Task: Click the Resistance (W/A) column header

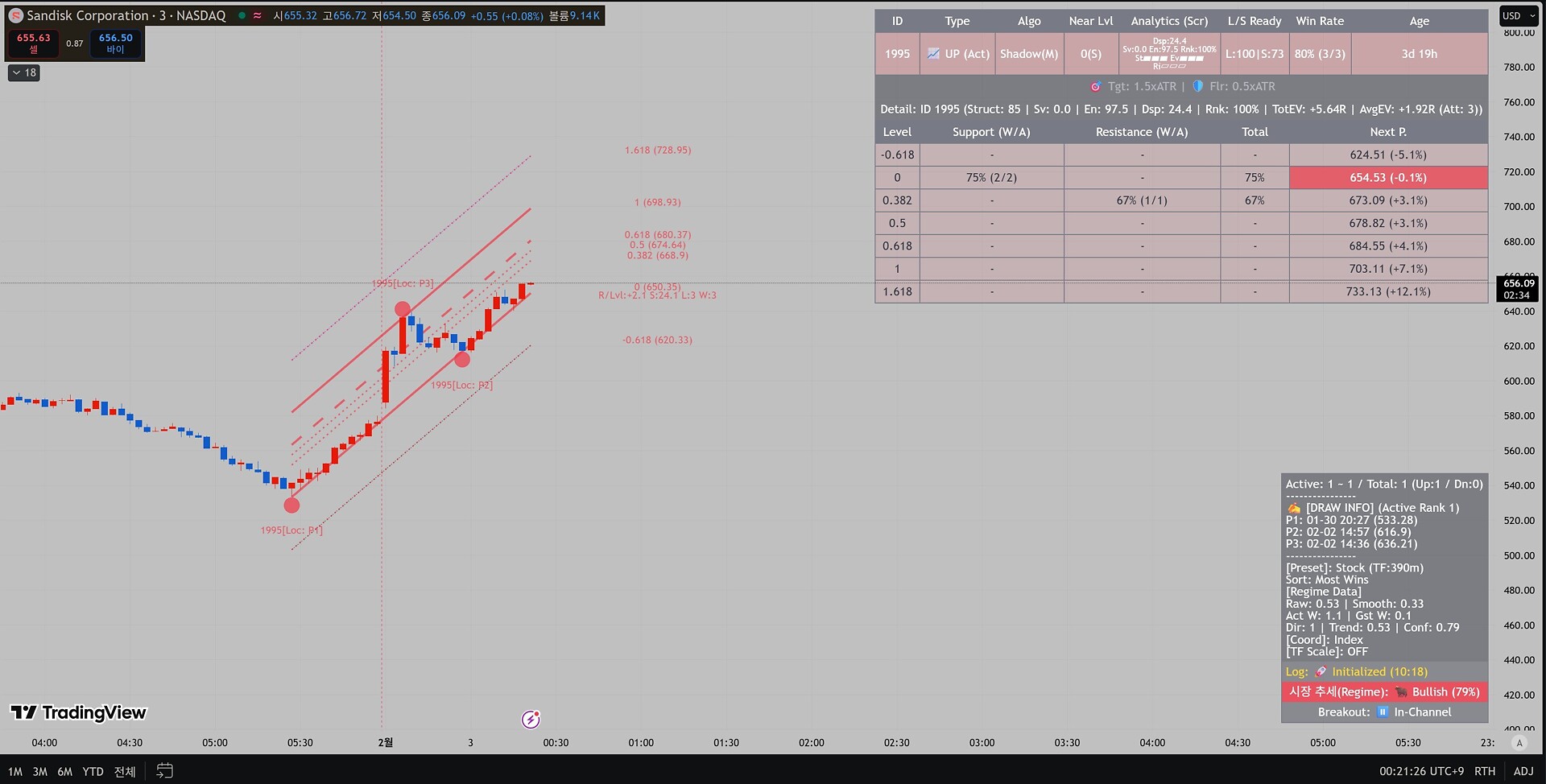Action: [1142, 132]
